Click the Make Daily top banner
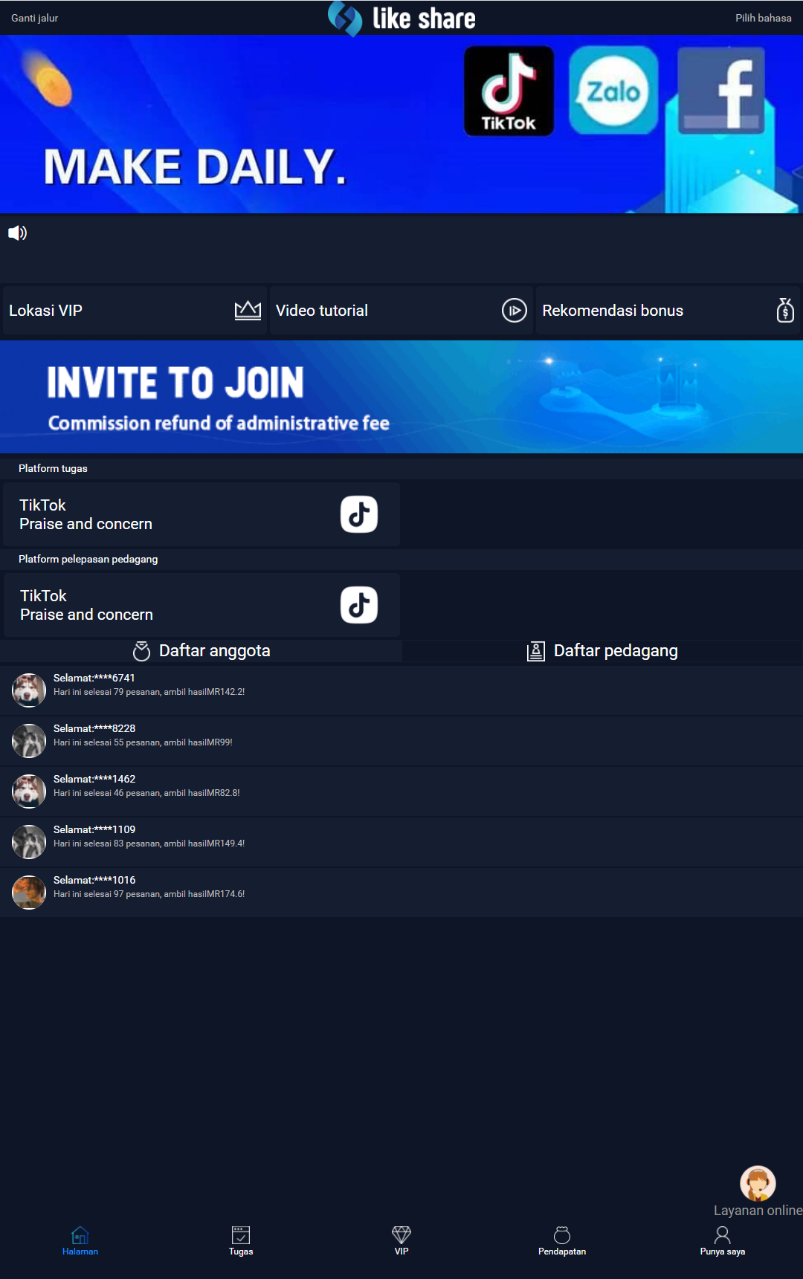The image size is (803, 1279). 401,125
